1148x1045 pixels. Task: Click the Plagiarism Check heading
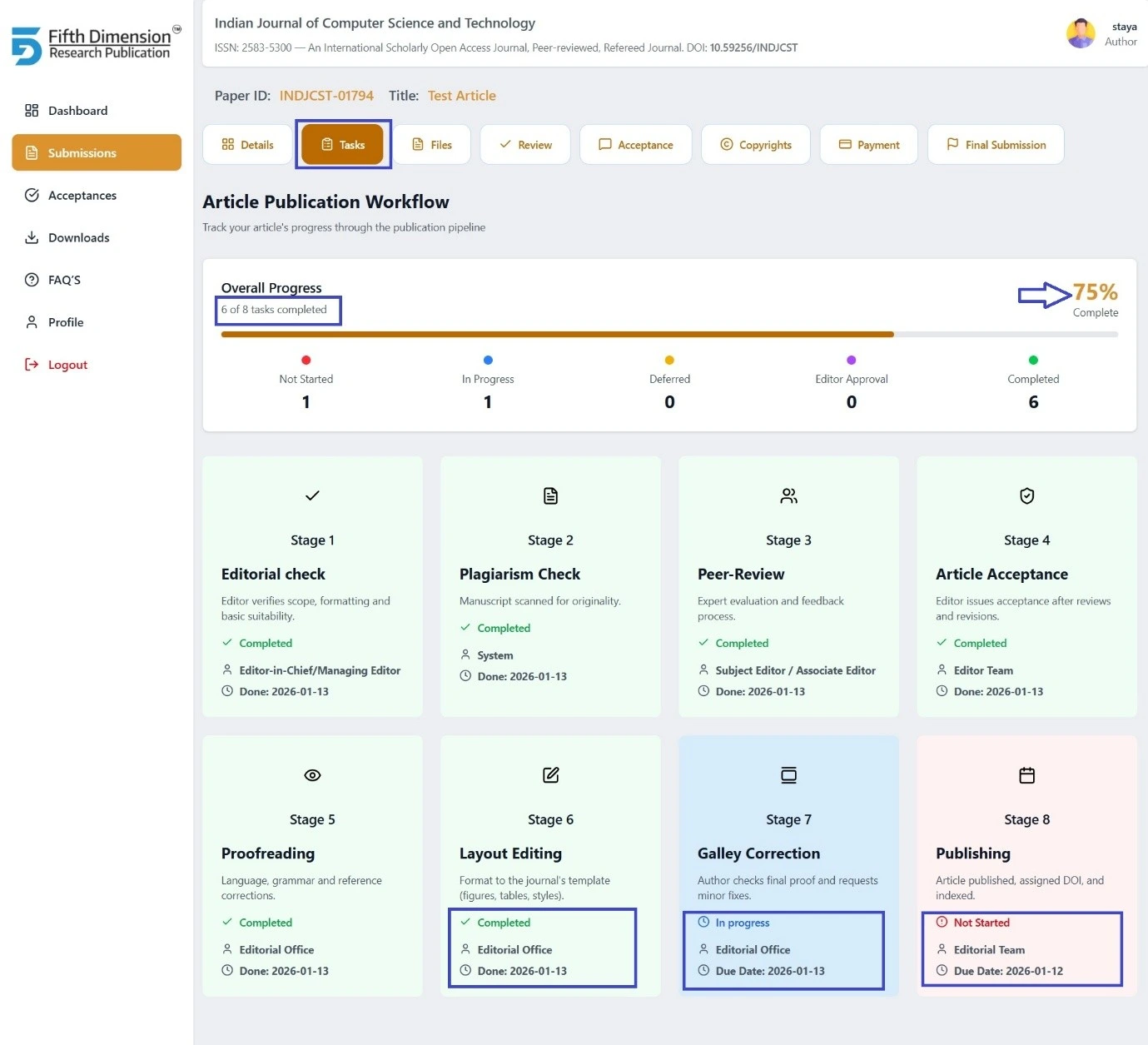point(519,574)
